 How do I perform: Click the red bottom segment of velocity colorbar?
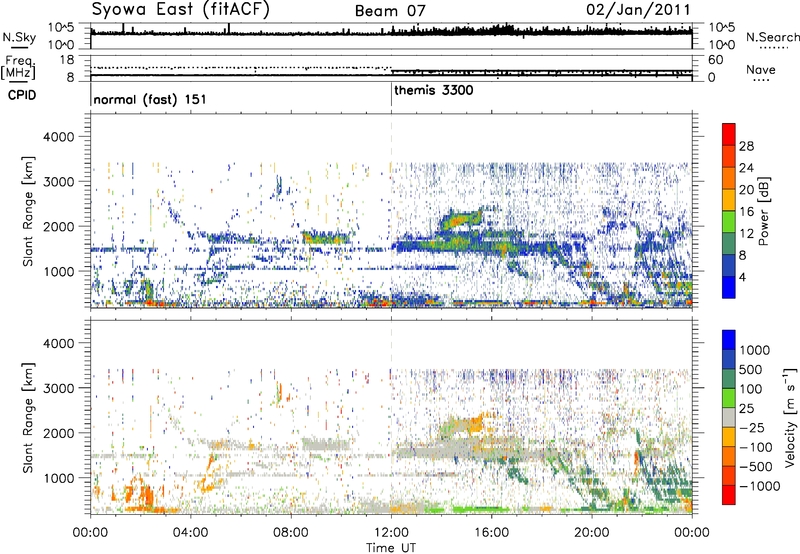(x=729, y=495)
